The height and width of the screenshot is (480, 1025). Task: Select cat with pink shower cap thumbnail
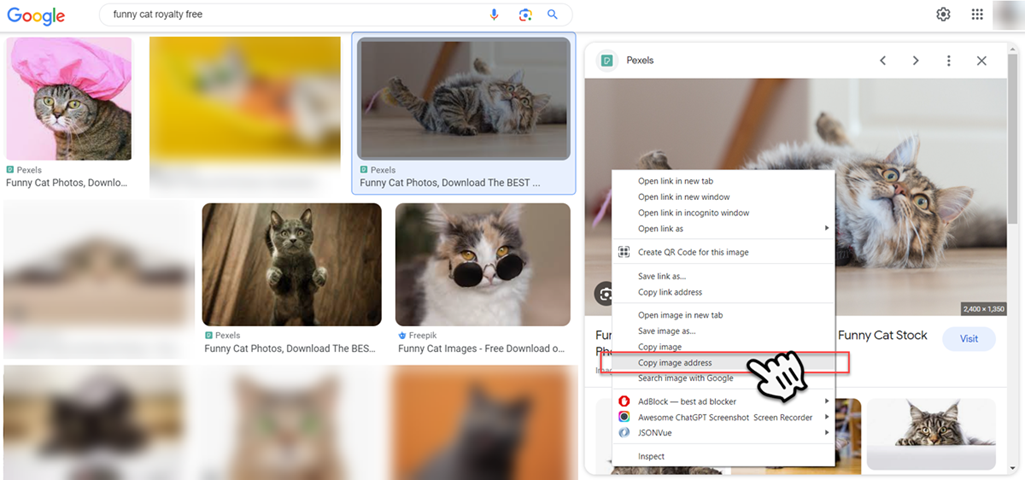pyautogui.click(x=69, y=99)
